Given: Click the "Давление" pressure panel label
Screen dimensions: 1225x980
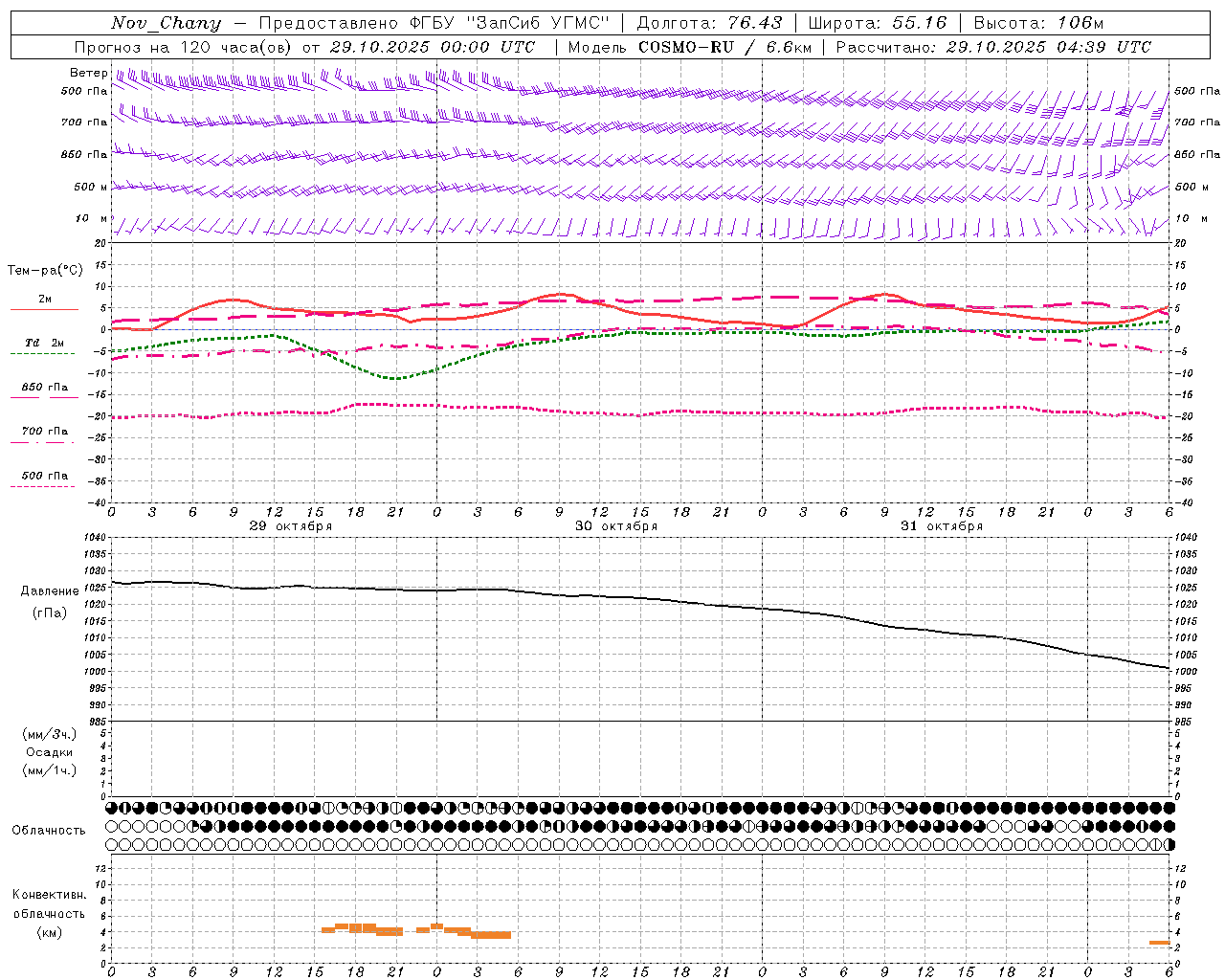Looking at the screenshot, I should (x=50, y=591).
